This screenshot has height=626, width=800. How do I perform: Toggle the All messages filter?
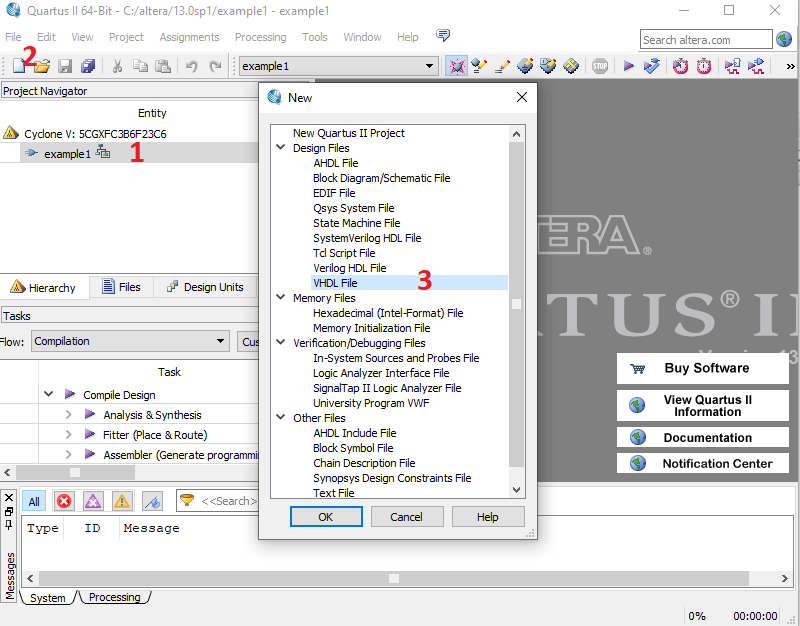point(34,502)
